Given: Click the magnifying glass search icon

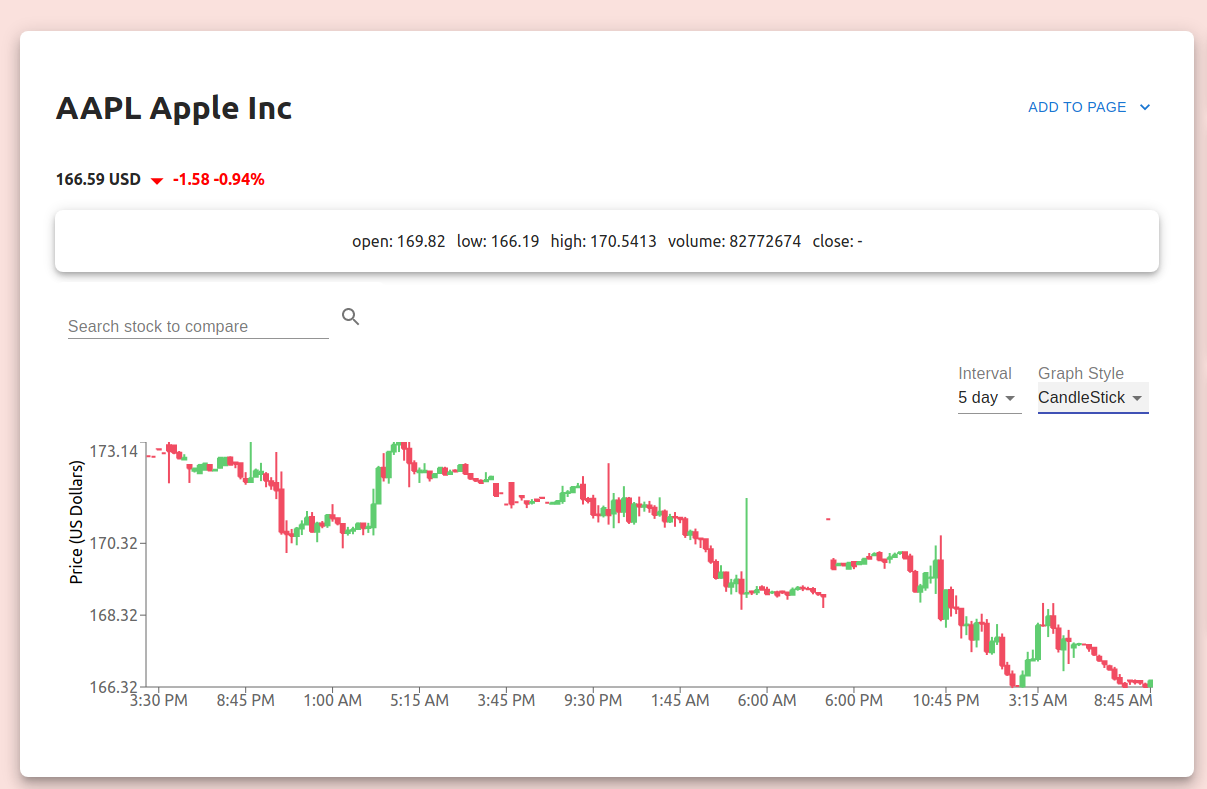Looking at the screenshot, I should [x=350, y=317].
